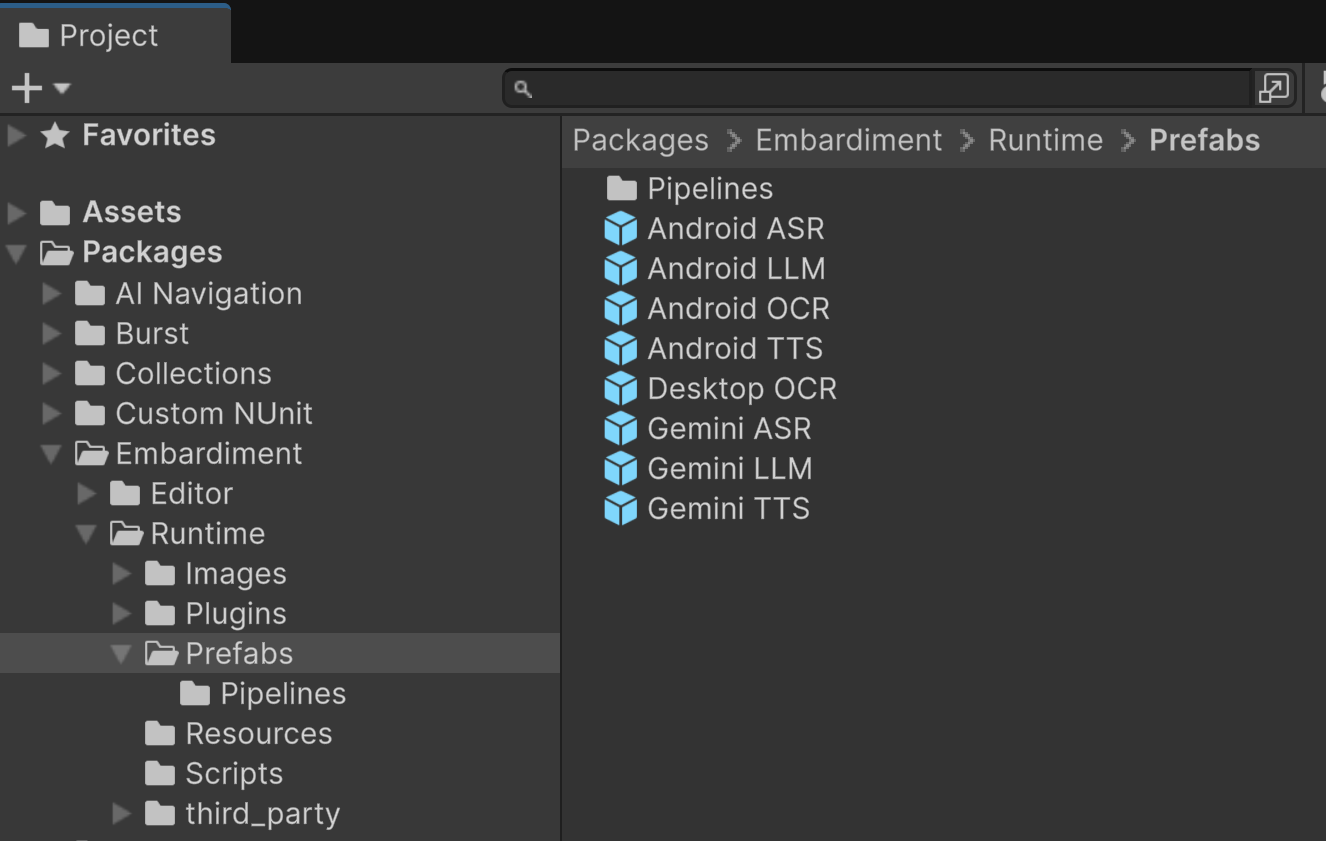Expand the Collections package arrow
This screenshot has height=841, width=1326.
tap(51, 374)
